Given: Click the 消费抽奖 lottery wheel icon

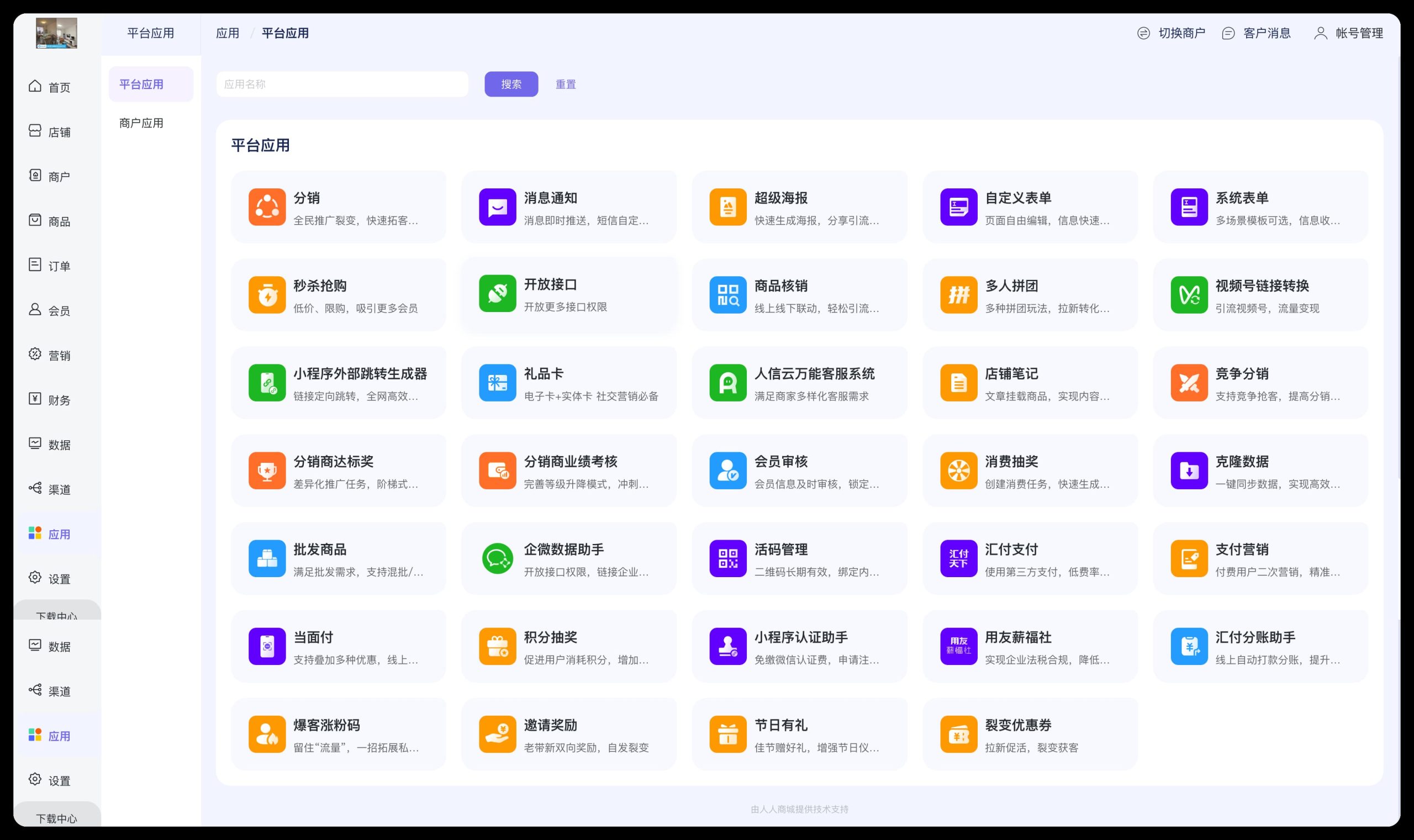Looking at the screenshot, I should (x=958, y=471).
